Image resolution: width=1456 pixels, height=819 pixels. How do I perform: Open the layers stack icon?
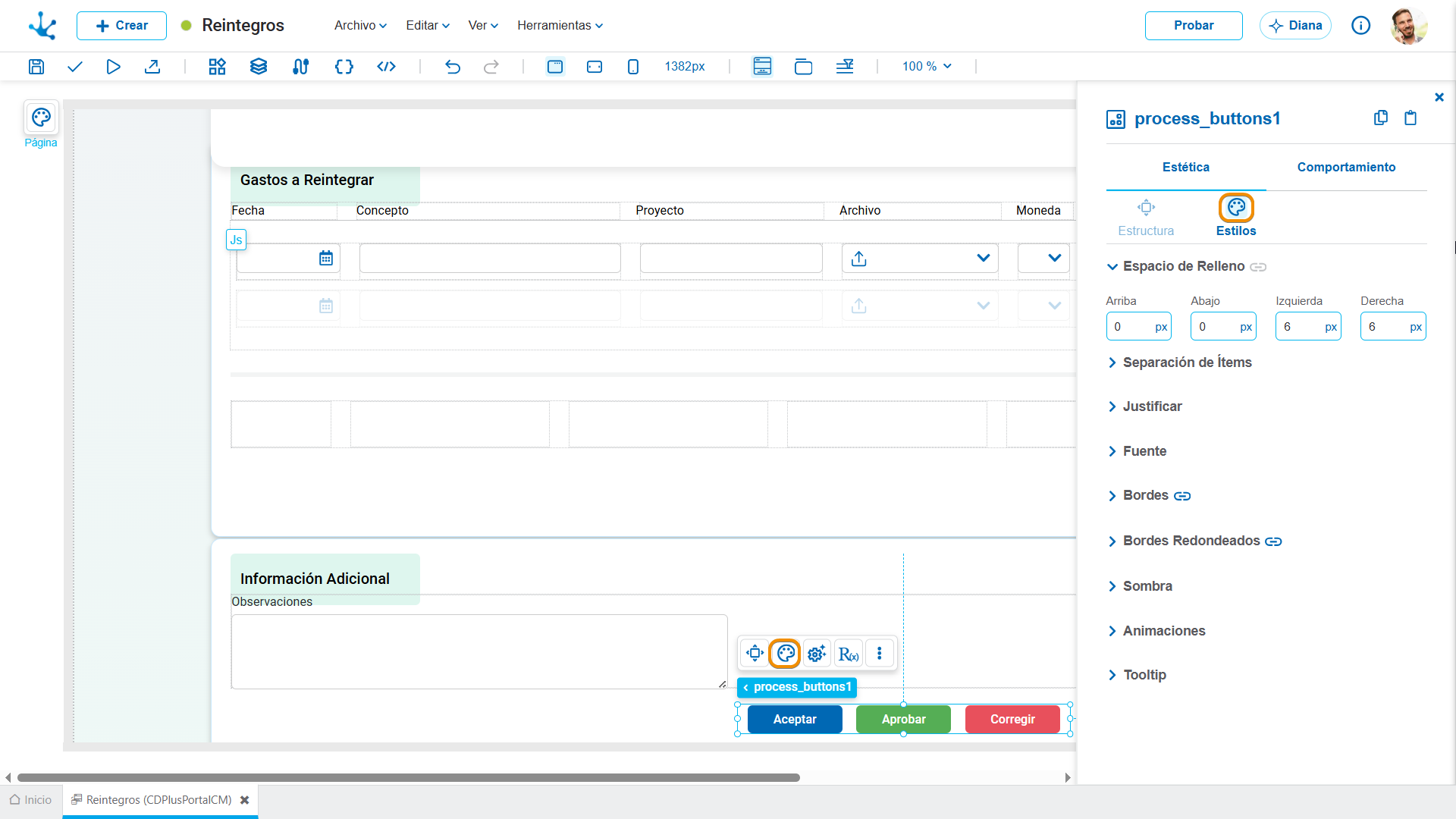[x=259, y=67]
